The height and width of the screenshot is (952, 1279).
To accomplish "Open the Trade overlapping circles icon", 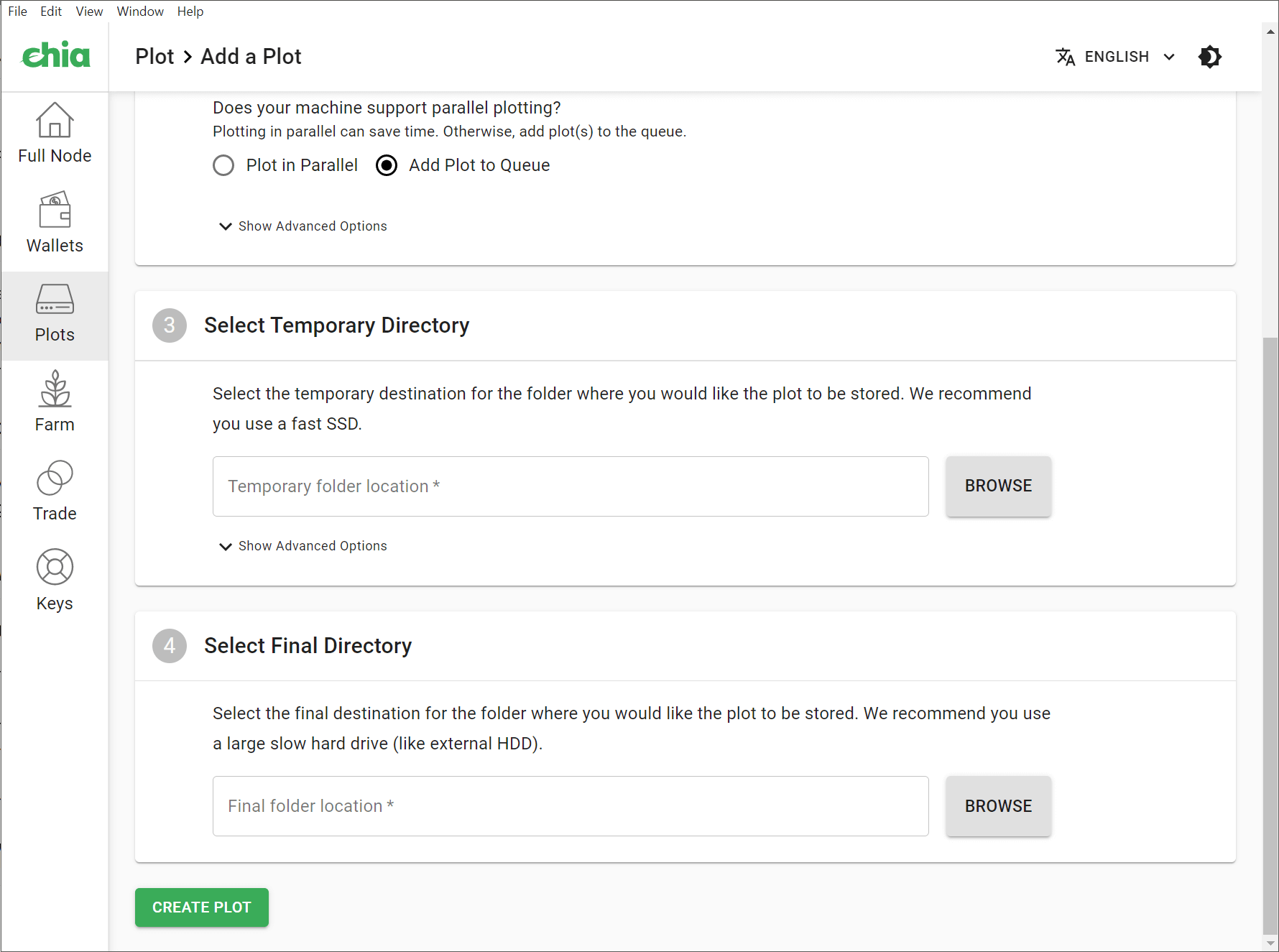I will (55, 478).
